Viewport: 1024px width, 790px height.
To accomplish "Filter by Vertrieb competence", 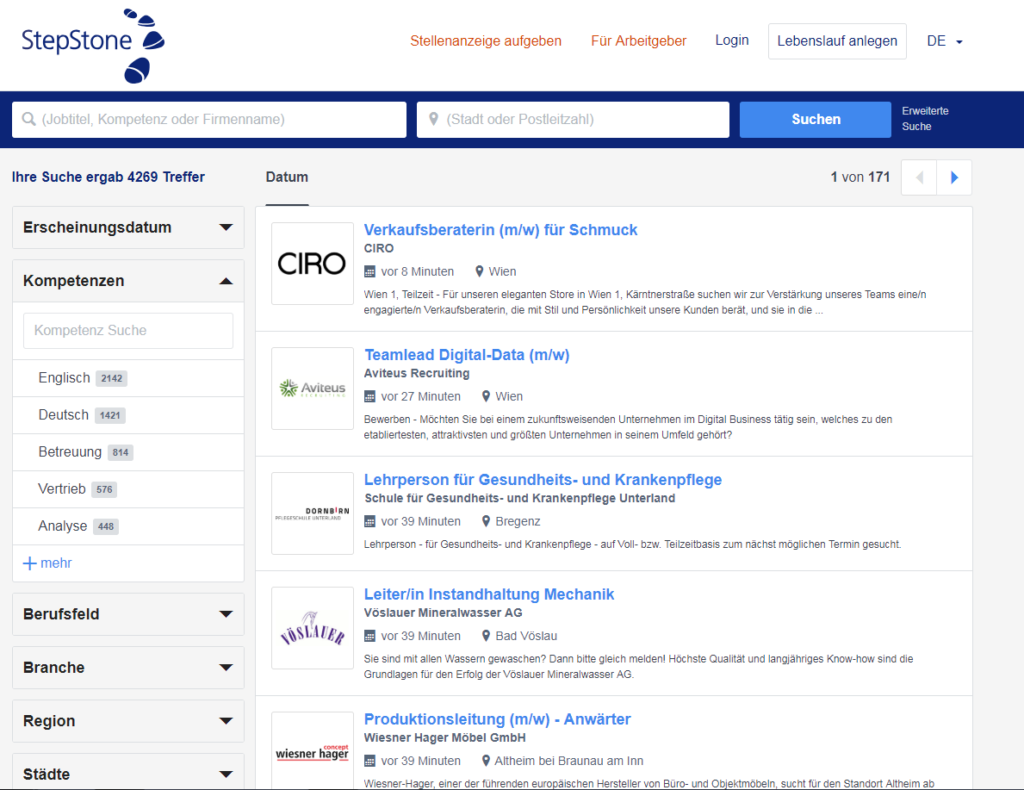I will tap(128, 490).
